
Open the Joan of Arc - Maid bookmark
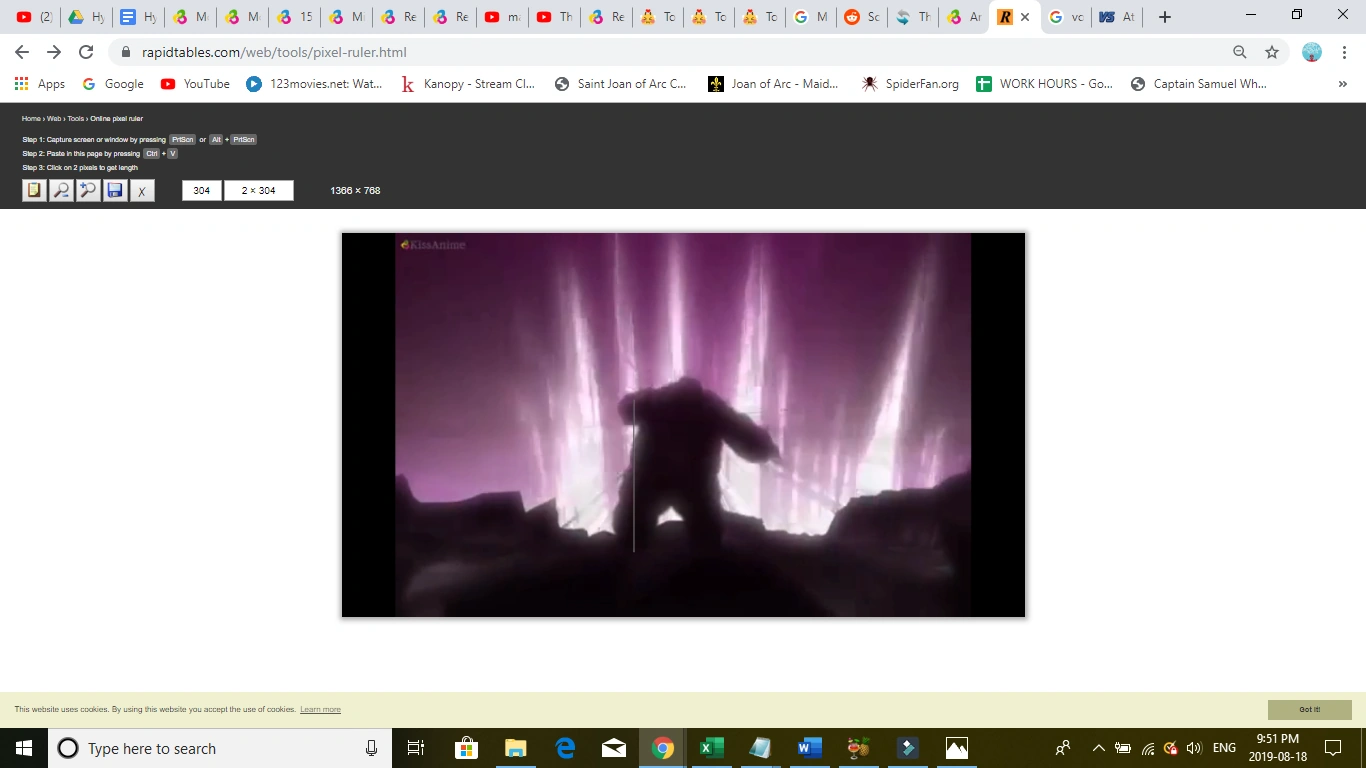[x=774, y=84]
